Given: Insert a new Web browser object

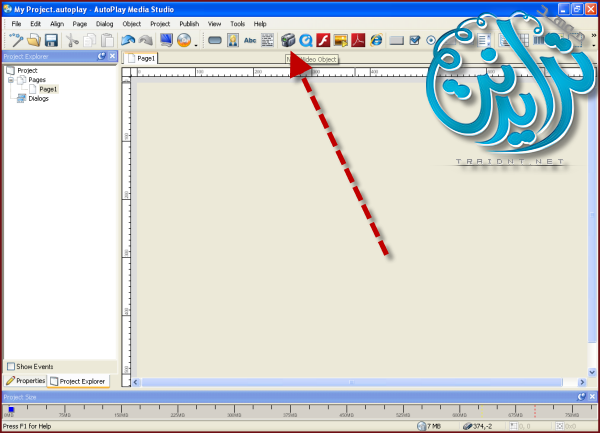Looking at the screenshot, I should 376,40.
